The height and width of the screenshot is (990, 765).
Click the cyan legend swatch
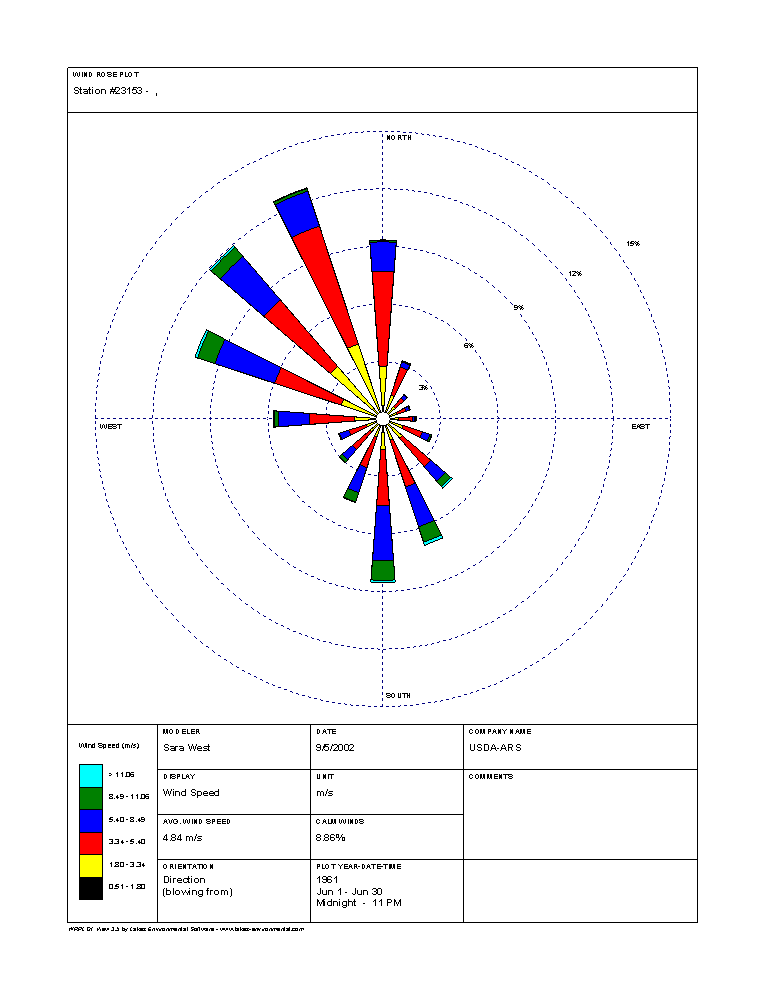(x=91, y=775)
